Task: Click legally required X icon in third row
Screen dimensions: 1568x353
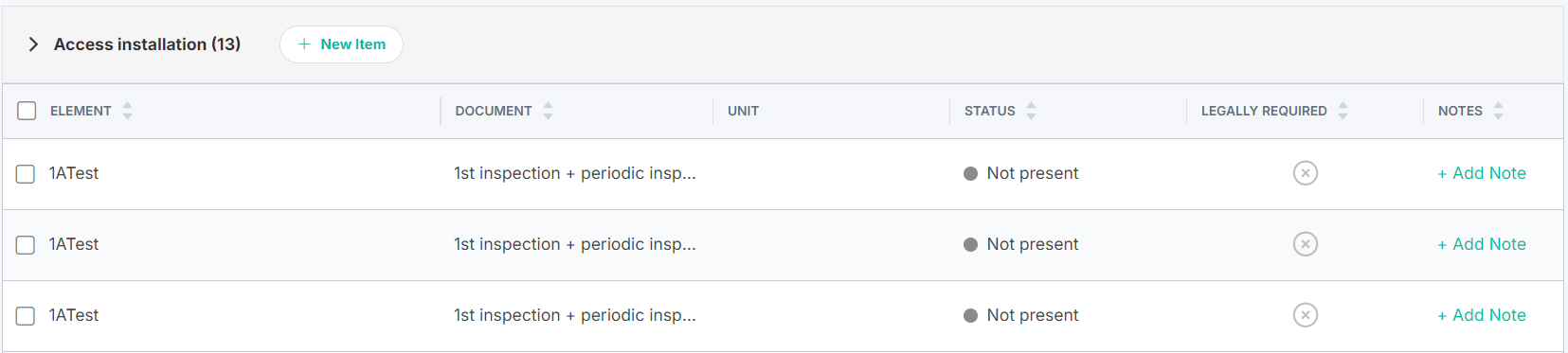Action: click(1306, 315)
